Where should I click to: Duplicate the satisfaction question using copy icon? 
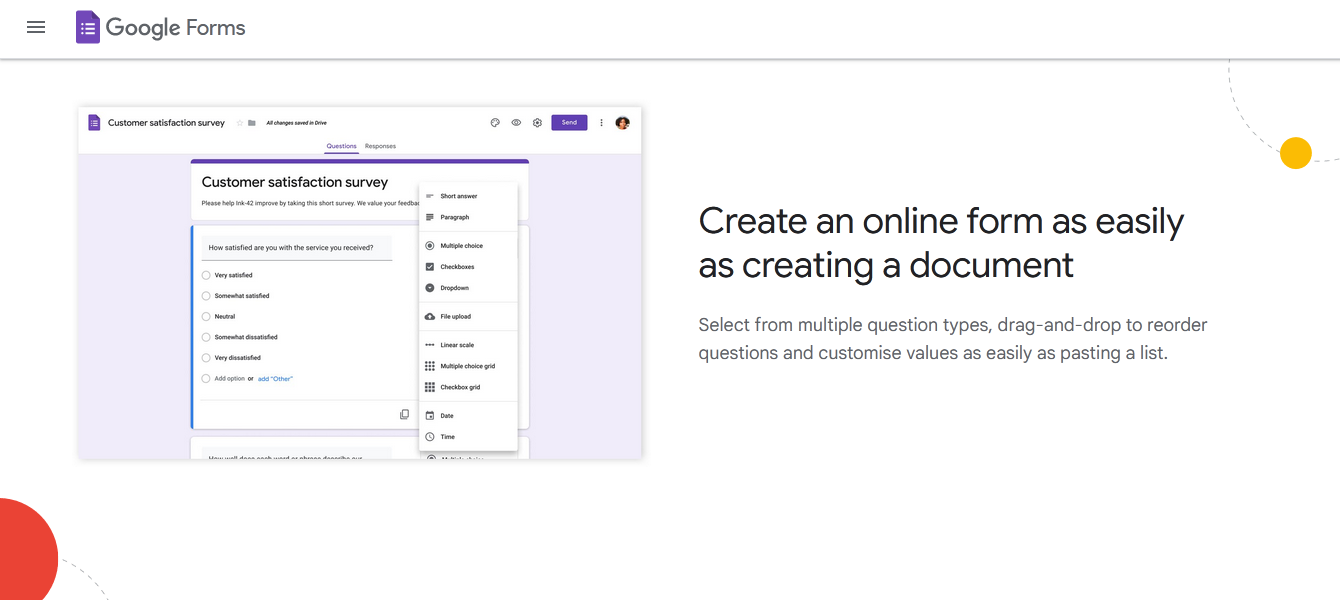[x=404, y=414]
